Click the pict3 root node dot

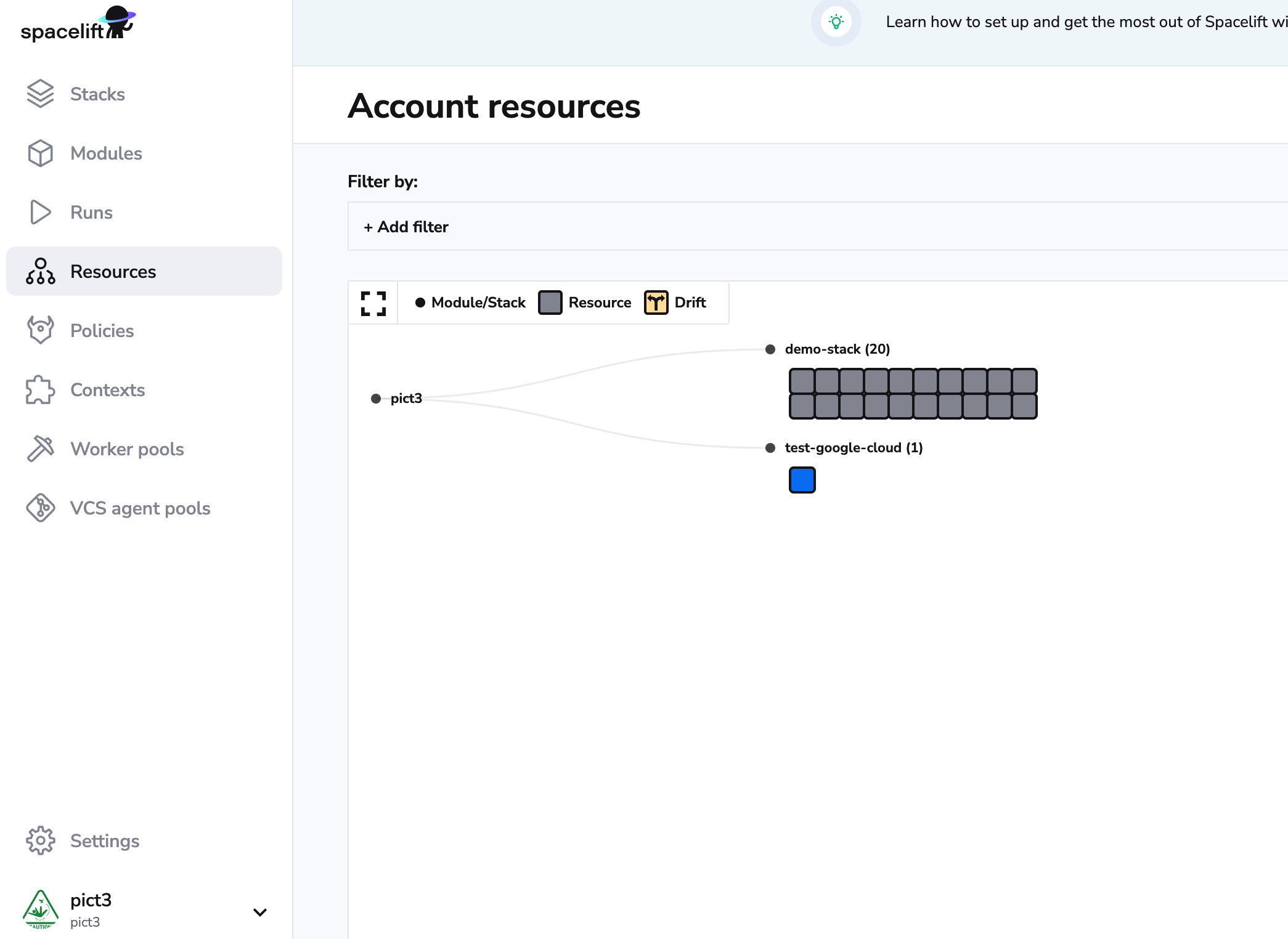point(376,399)
